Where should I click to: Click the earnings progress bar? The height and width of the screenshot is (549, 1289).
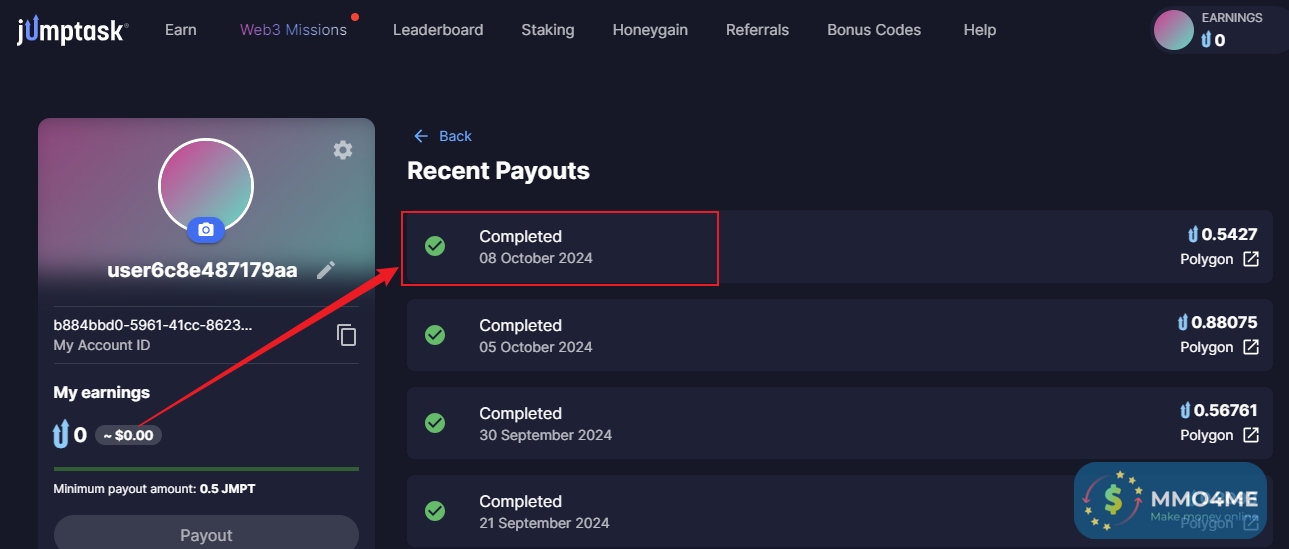tap(206, 468)
